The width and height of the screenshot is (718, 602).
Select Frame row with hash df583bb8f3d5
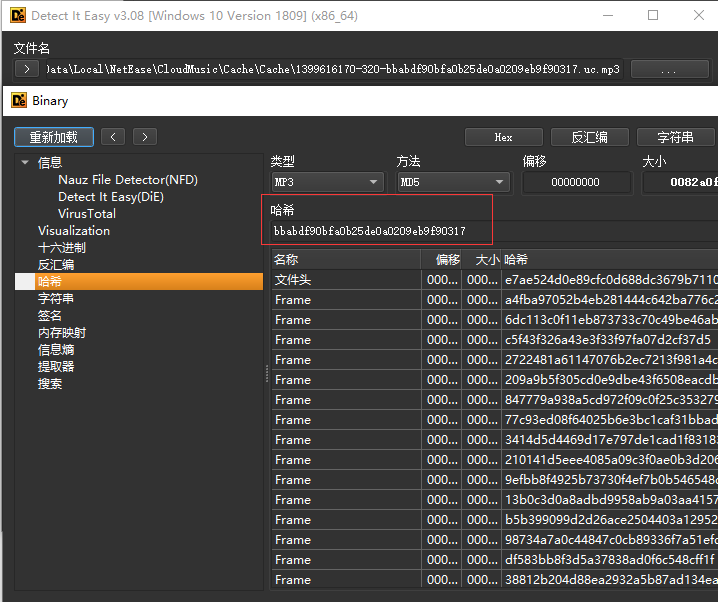point(495,559)
